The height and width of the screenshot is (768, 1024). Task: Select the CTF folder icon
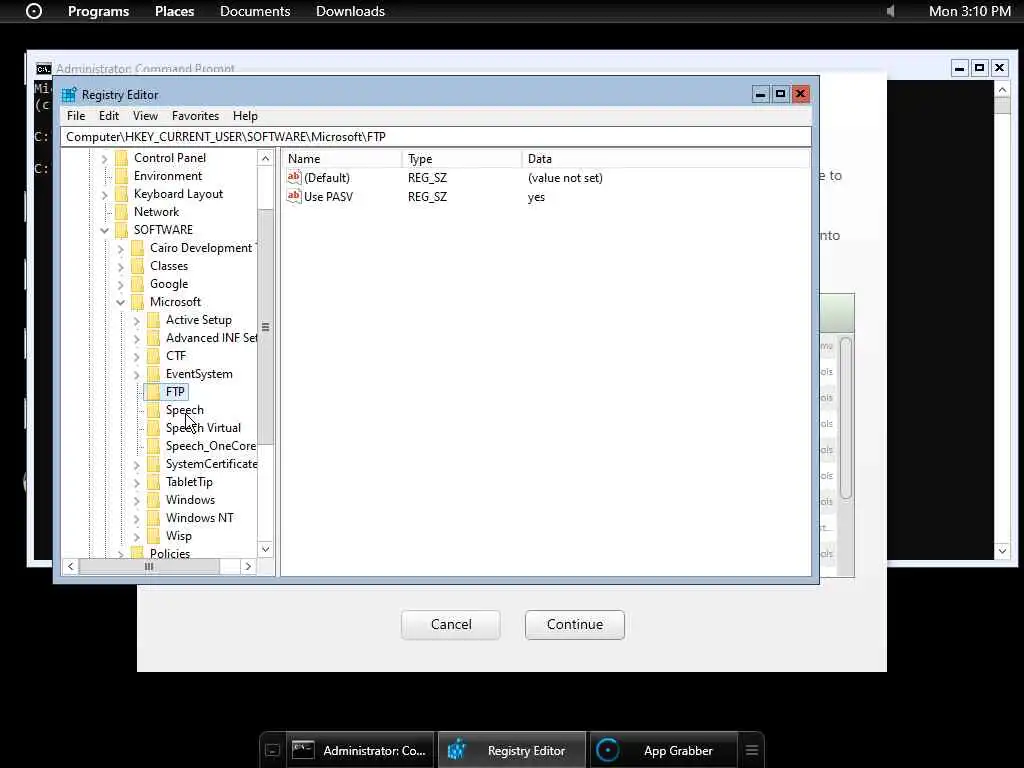tap(153, 355)
